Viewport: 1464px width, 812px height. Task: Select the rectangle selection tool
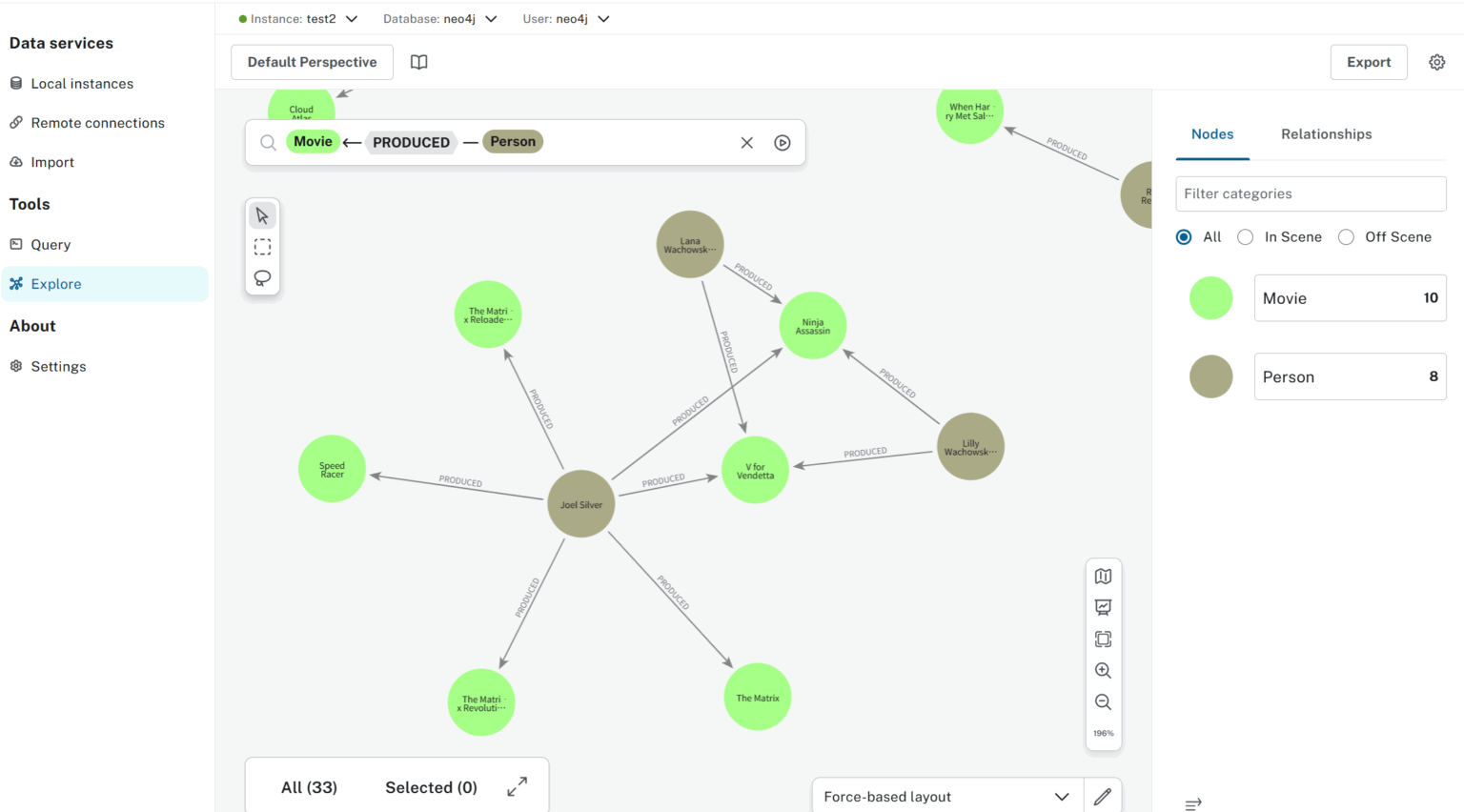(x=262, y=247)
